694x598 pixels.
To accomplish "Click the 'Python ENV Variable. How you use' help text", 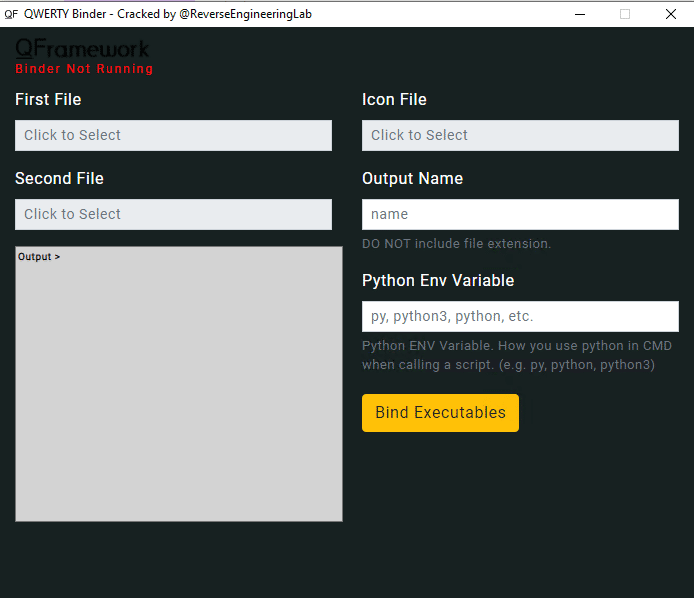I will (517, 355).
